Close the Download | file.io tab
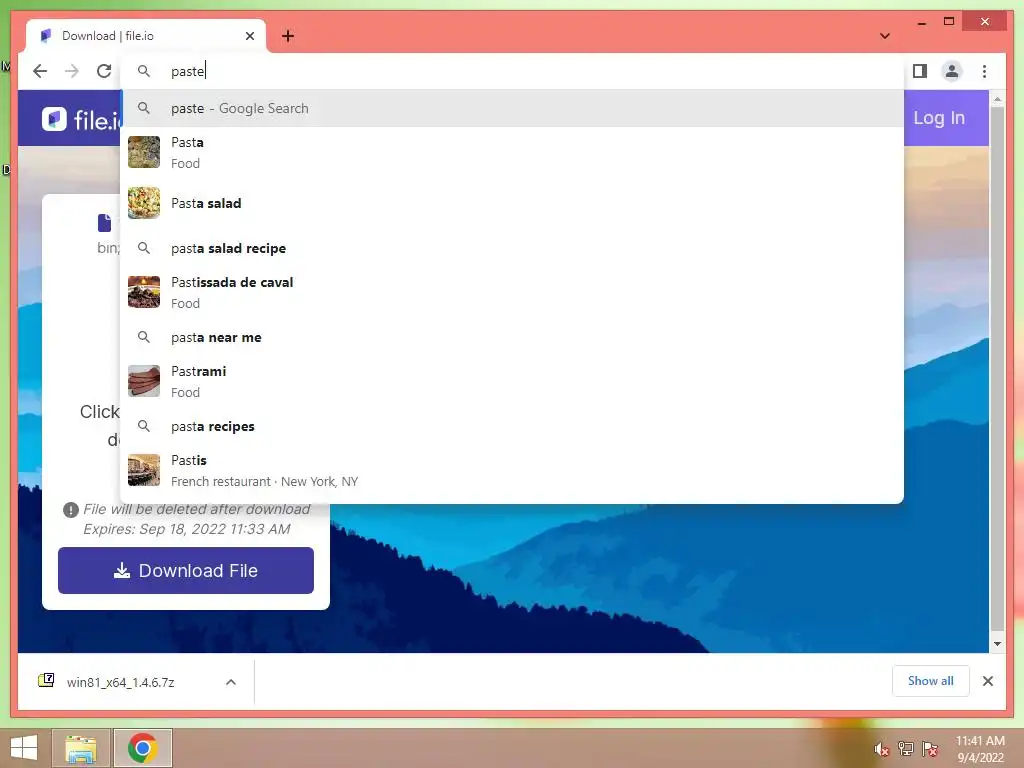 249,36
